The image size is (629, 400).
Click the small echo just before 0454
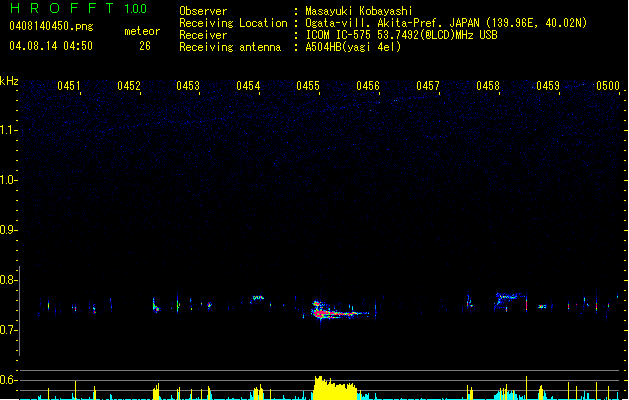258,298
